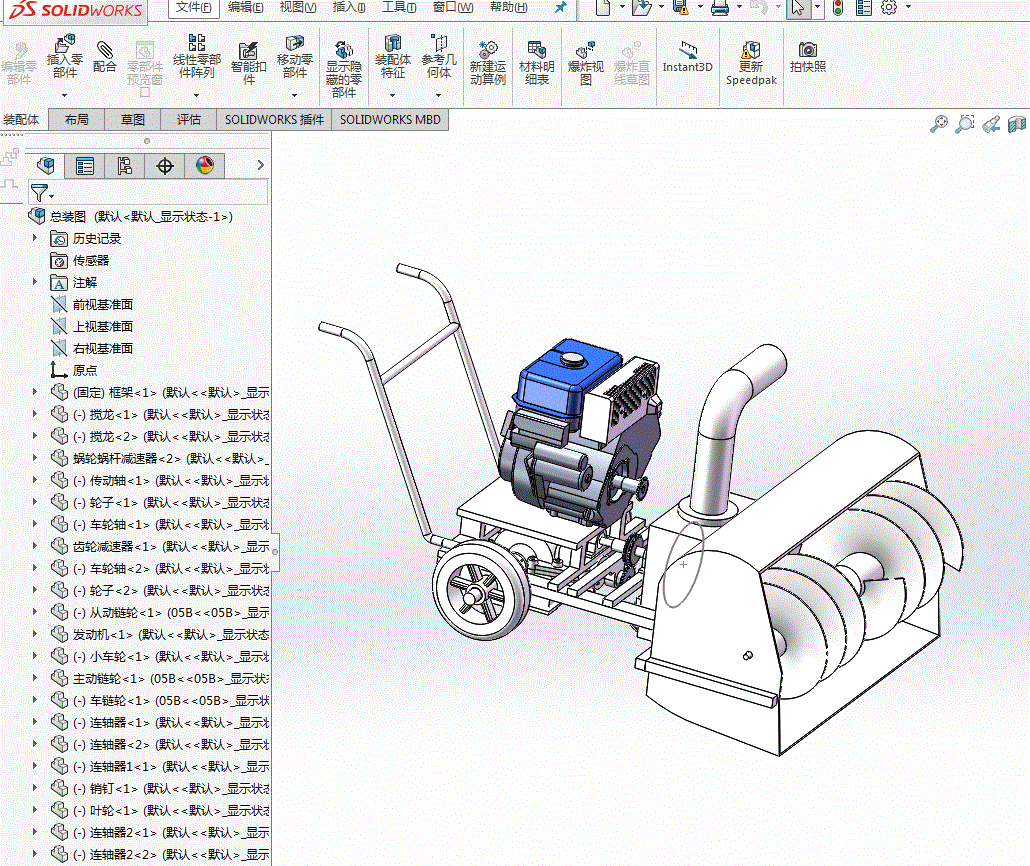Click the 爆炸视图 exploded view icon
Image resolution: width=1030 pixels, height=866 pixels.
pyautogui.click(x=585, y=49)
